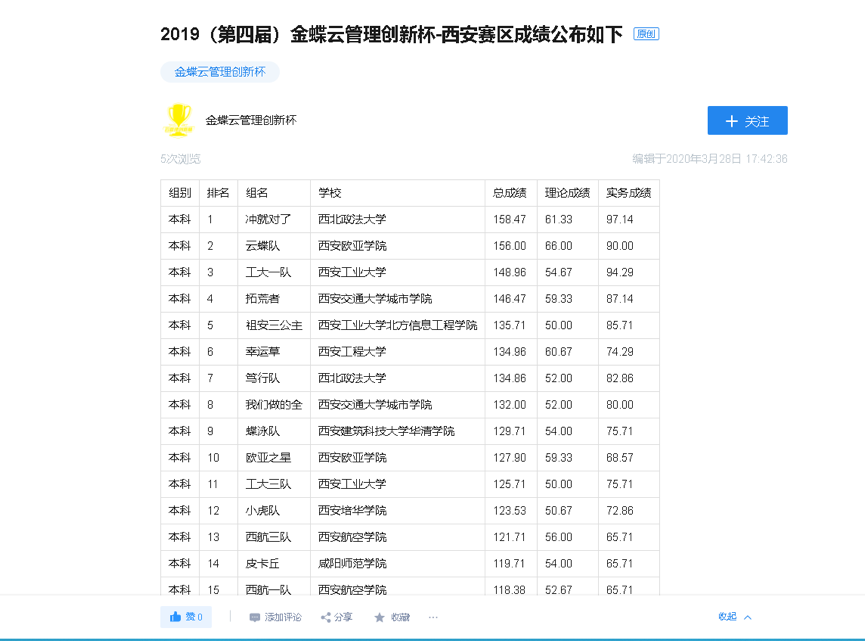865x641 pixels.
Task: Click the add comment speech bubble icon
Action: (255, 618)
